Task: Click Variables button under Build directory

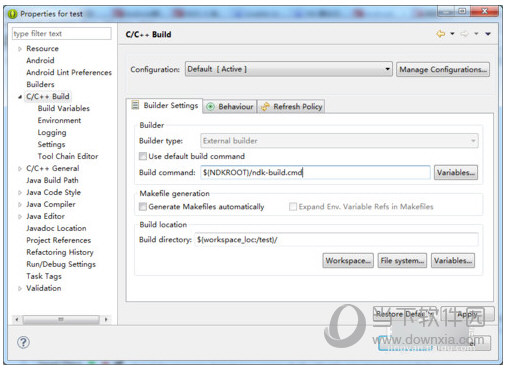Action: [453, 260]
